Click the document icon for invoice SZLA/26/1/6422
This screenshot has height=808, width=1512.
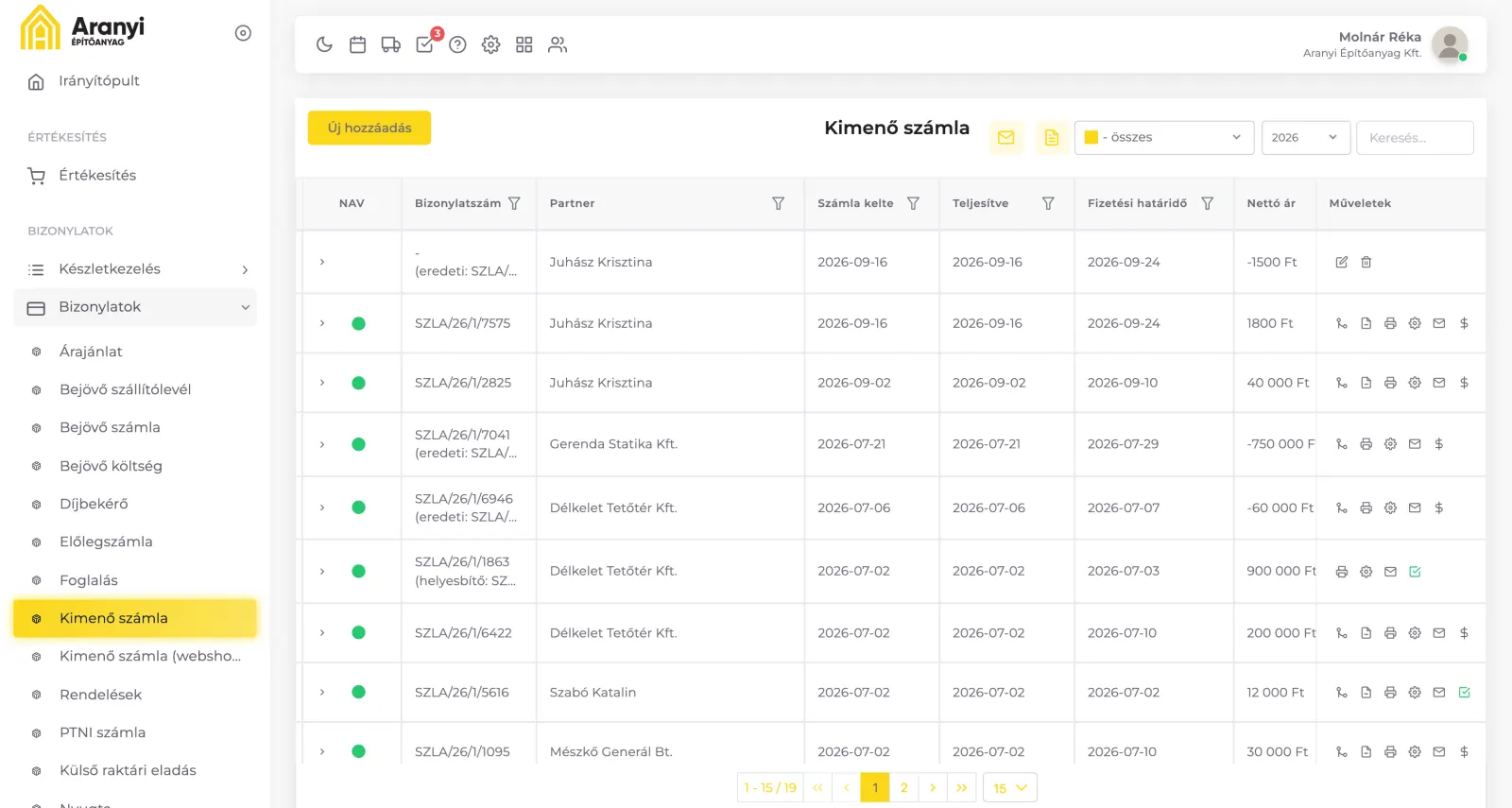tap(1366, 633)
